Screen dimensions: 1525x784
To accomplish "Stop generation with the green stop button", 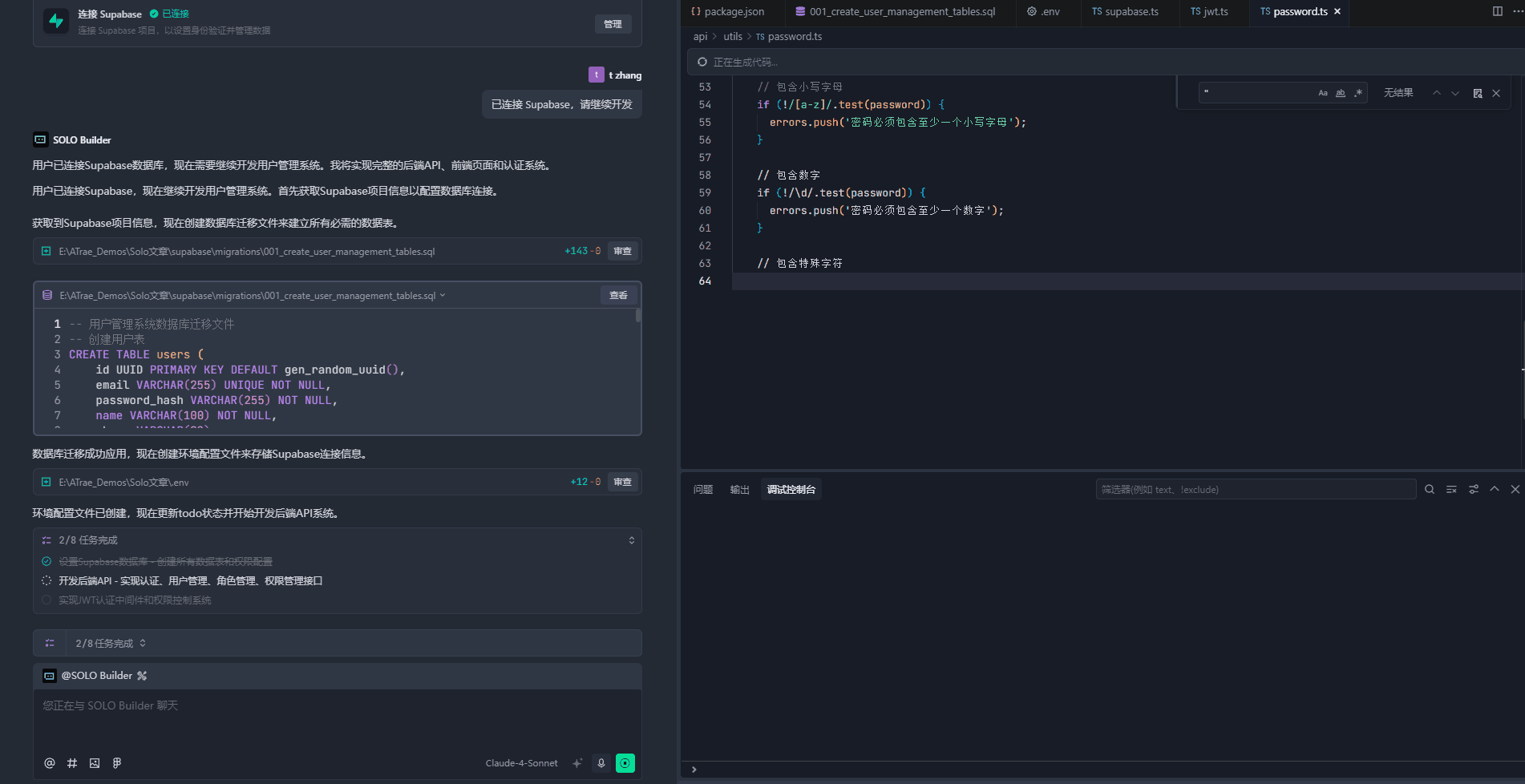I will click(x=625, y=763).
